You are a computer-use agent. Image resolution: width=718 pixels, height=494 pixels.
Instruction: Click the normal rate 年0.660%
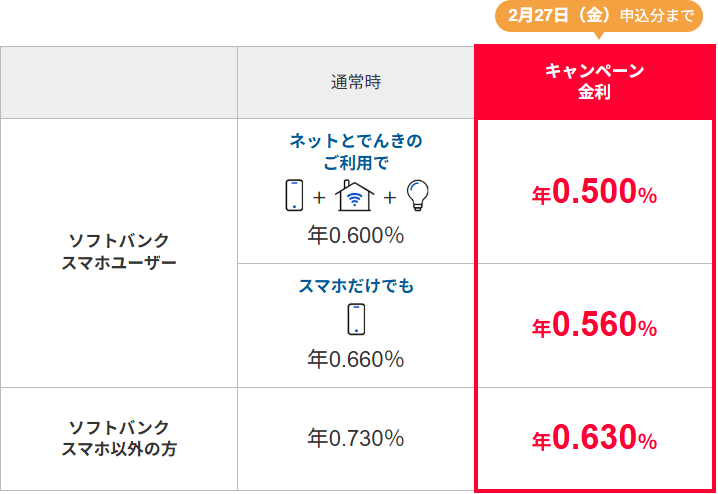356,358
